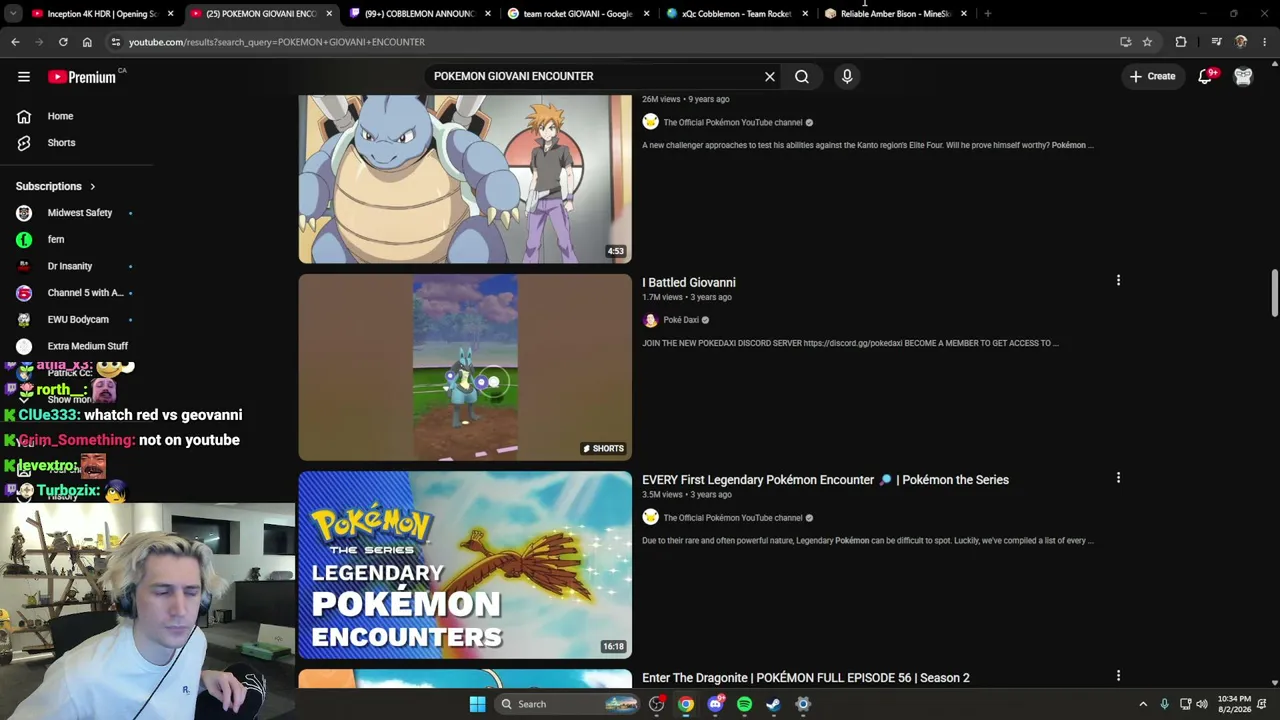1280x720 pixels.
Task: Switch to Reliable Amber Bison MineSkin tab
Action: (x=895, y=14)
